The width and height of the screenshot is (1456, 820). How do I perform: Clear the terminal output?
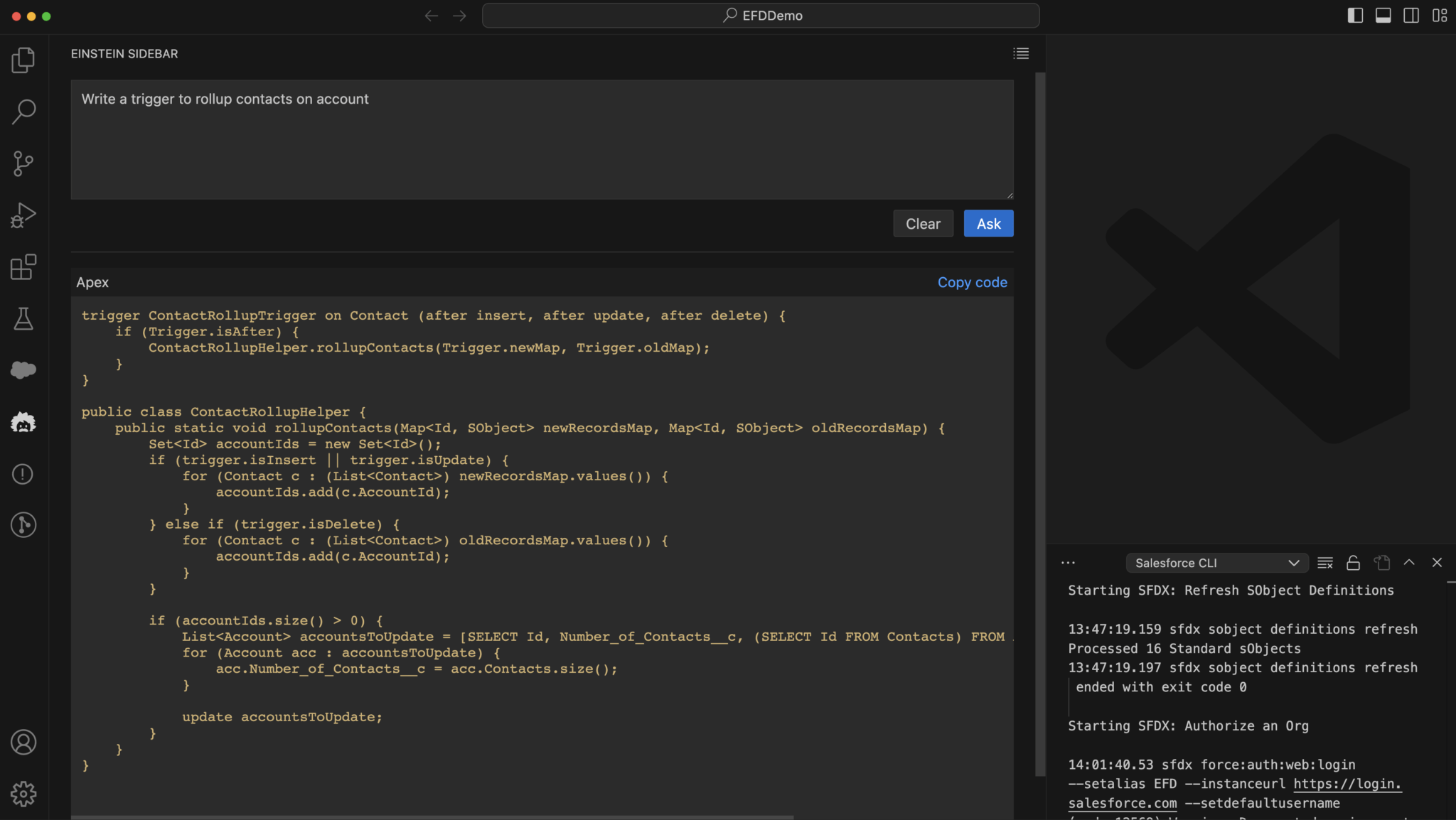tap(1324, 562)
